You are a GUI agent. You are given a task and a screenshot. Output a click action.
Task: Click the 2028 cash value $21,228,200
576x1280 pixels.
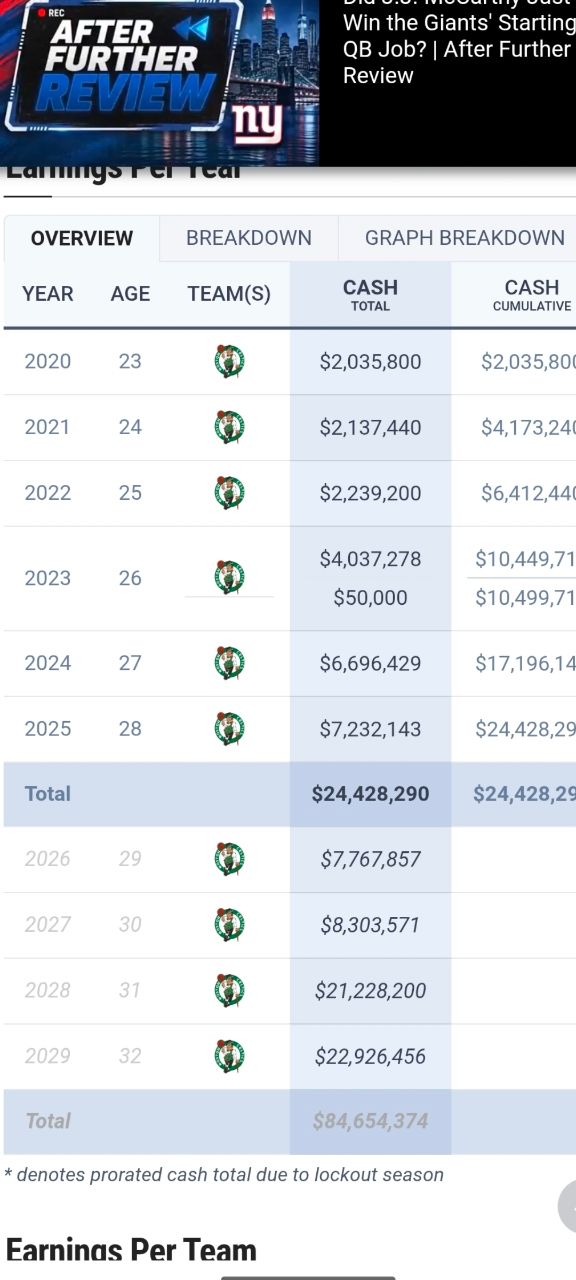[x=370, y=990]
